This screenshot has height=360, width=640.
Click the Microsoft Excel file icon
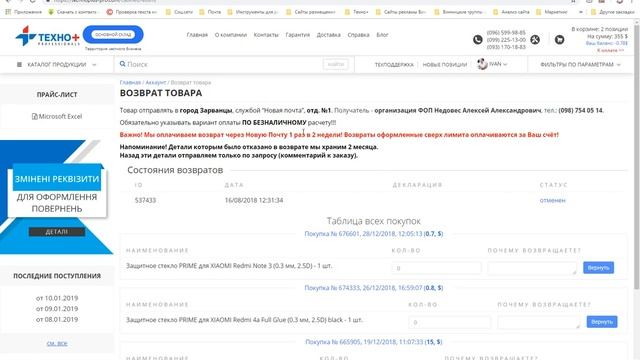(35, 116)
